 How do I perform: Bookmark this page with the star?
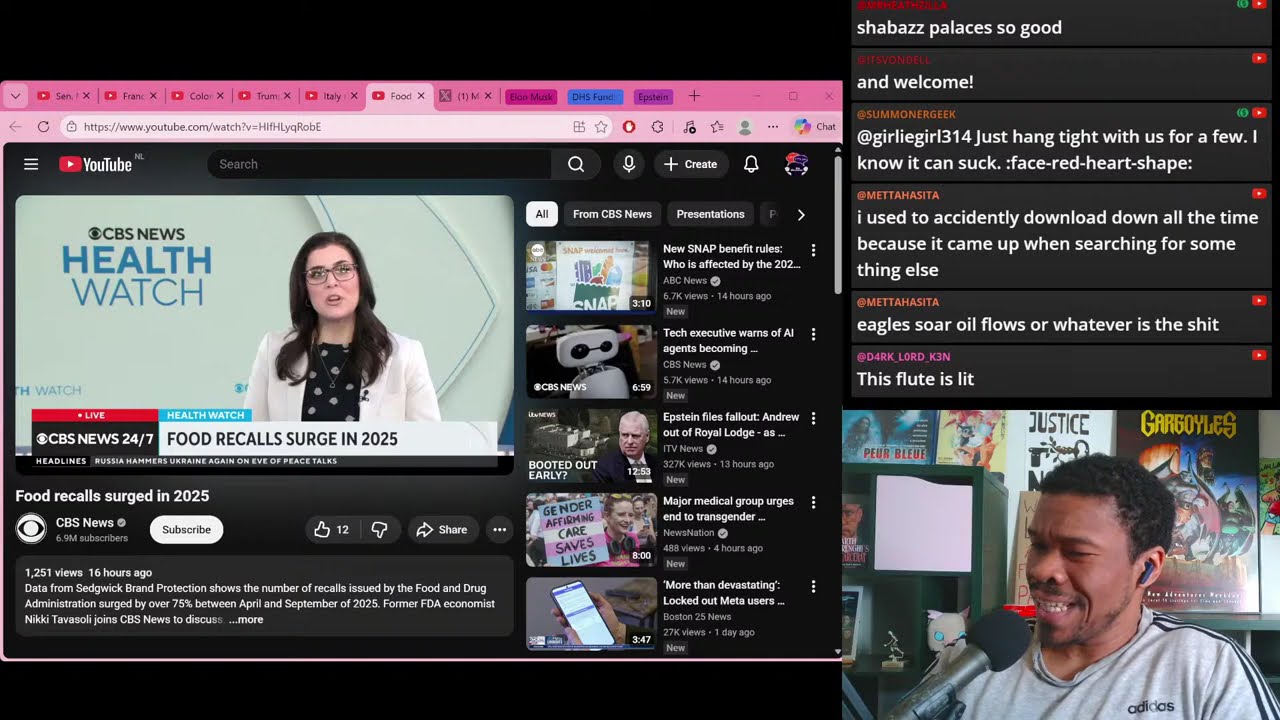(601, 127)
